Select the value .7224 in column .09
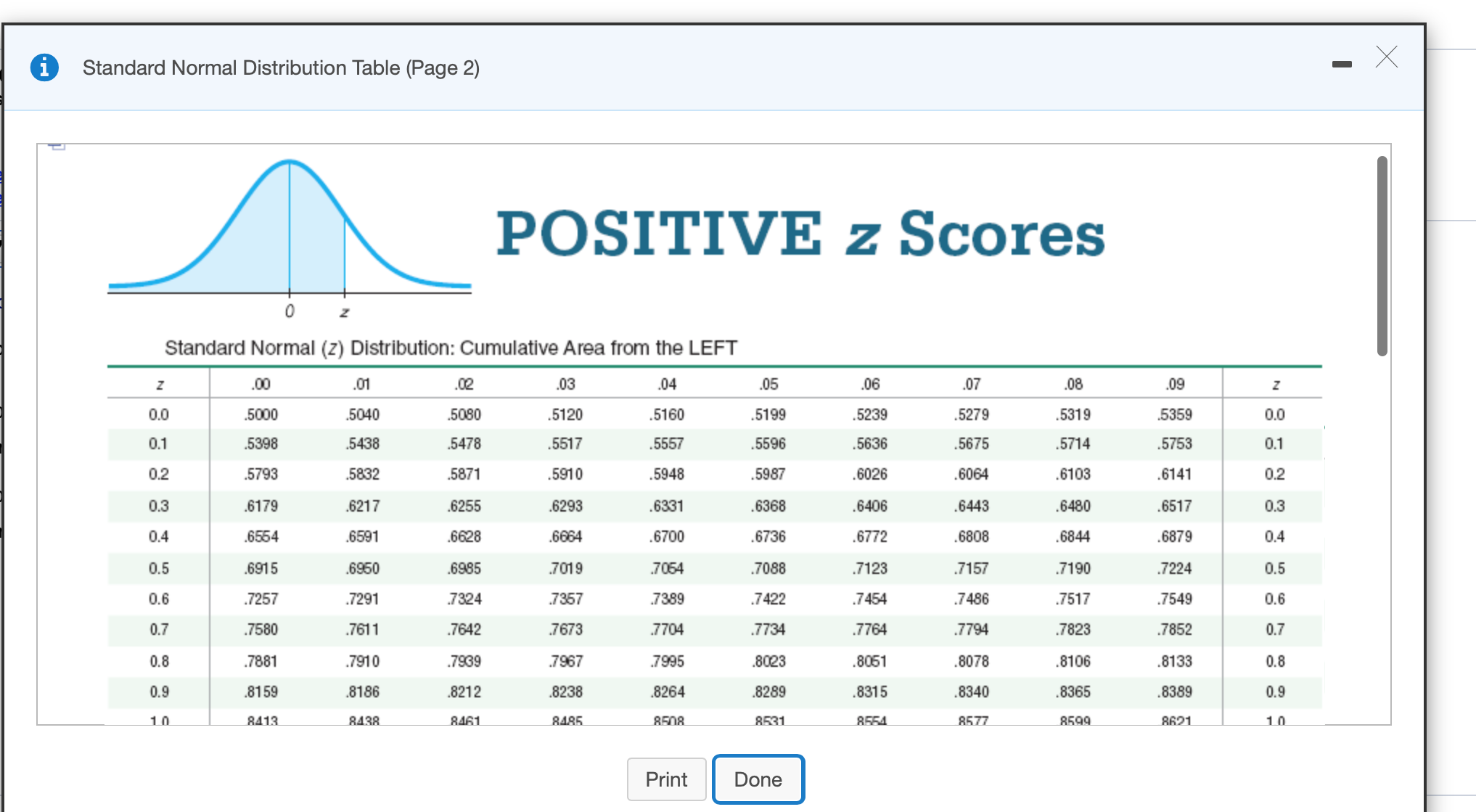 coord(1175,568)
